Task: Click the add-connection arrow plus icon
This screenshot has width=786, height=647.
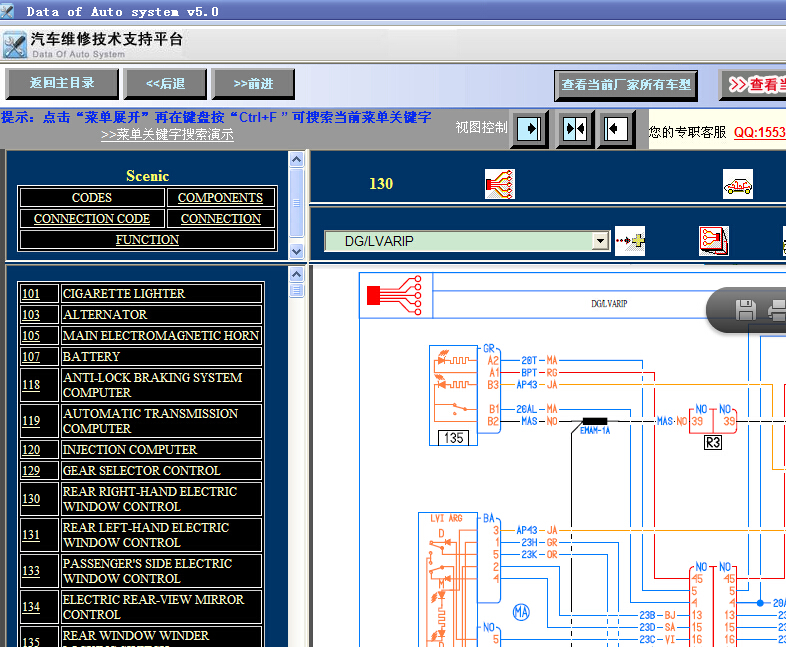Action: (630, 241)
